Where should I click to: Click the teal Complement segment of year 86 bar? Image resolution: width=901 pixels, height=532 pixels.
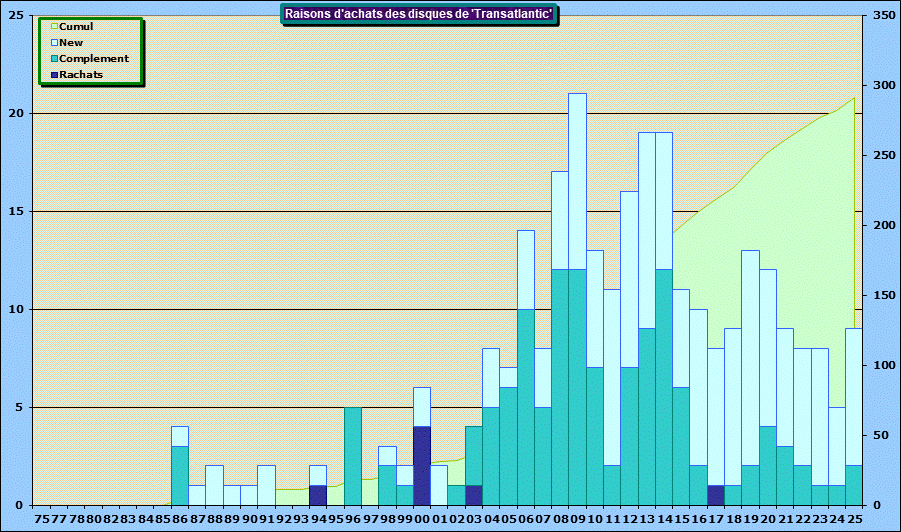pyautogui.click(x=179, y=475)
